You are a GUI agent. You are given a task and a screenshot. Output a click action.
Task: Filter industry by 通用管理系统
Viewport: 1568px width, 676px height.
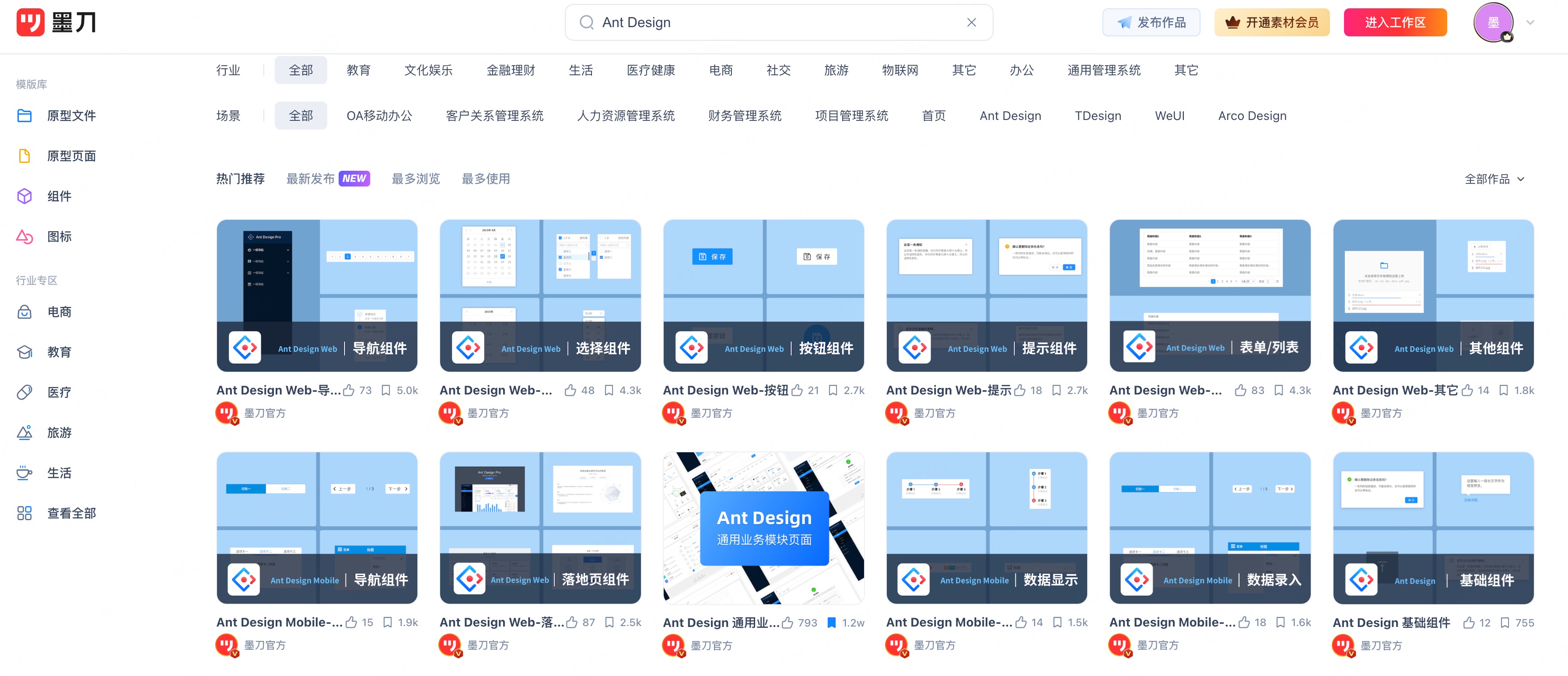[1103, 70]
